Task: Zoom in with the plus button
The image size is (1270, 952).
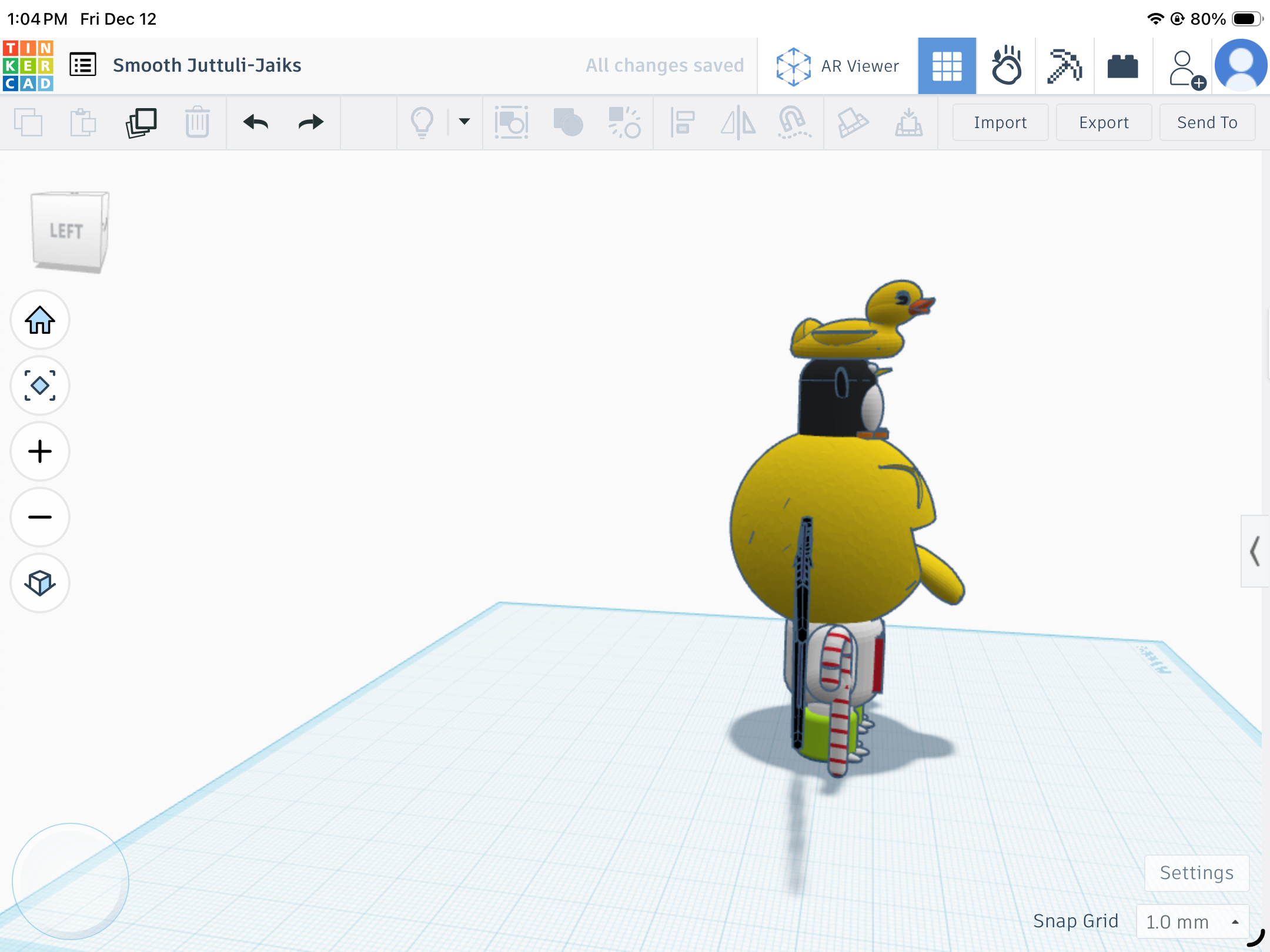Action: pyautogui.click(x=40, y=451)
